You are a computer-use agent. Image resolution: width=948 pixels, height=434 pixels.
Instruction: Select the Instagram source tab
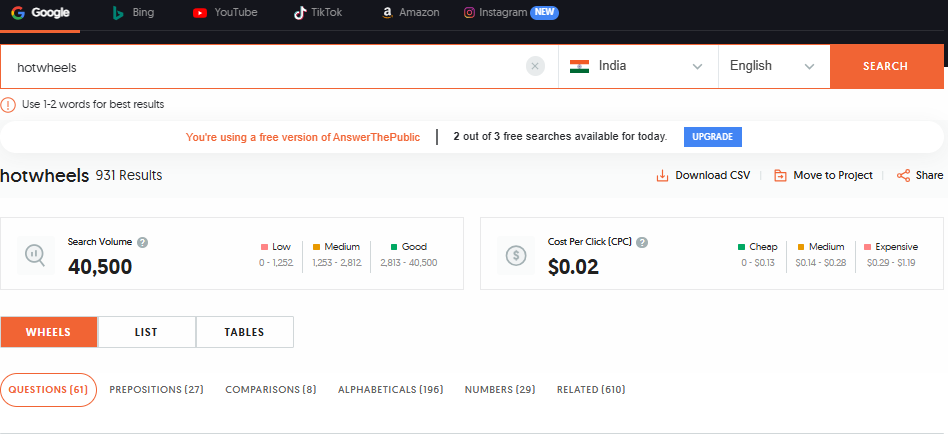tap(511, 13)
